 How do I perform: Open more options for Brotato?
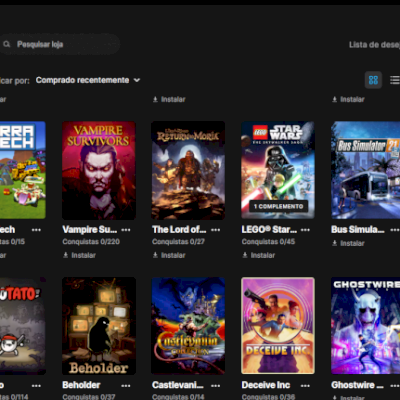(36, 385)
